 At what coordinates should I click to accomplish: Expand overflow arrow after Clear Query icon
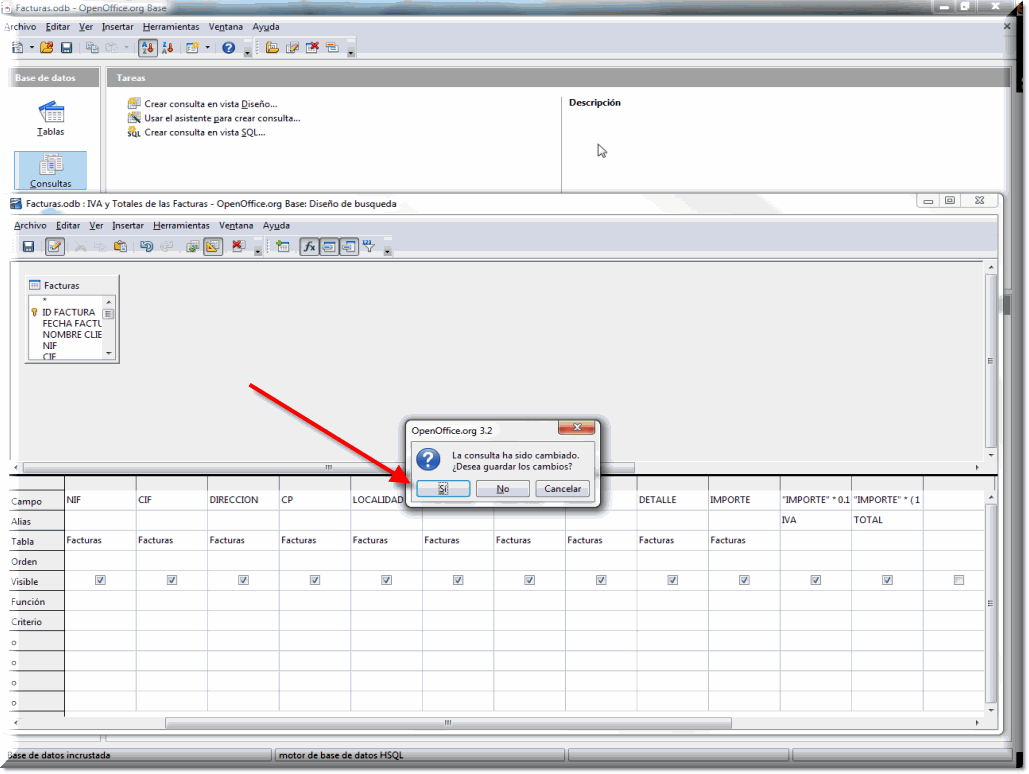pyautogui.click(x=258, y=250)
